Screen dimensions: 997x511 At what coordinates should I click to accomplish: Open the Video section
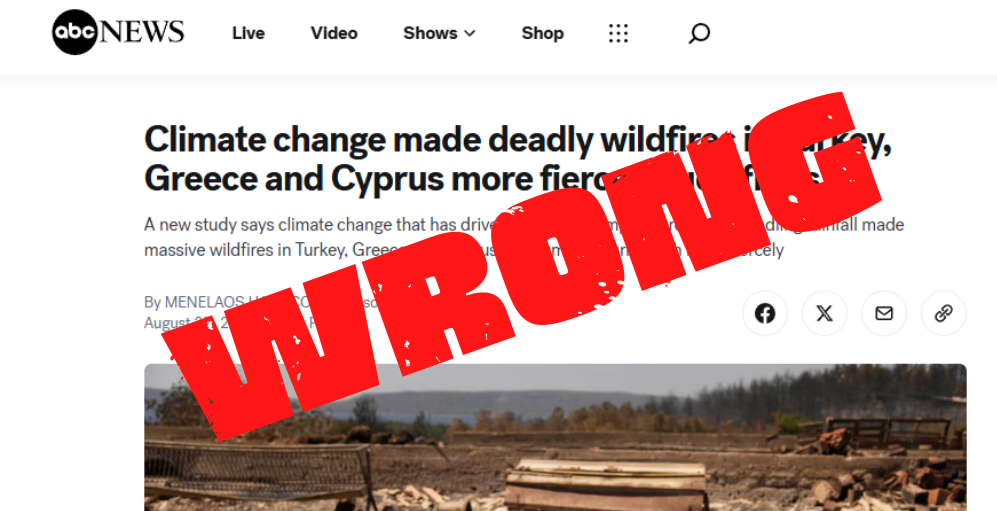tap(334, 33)
